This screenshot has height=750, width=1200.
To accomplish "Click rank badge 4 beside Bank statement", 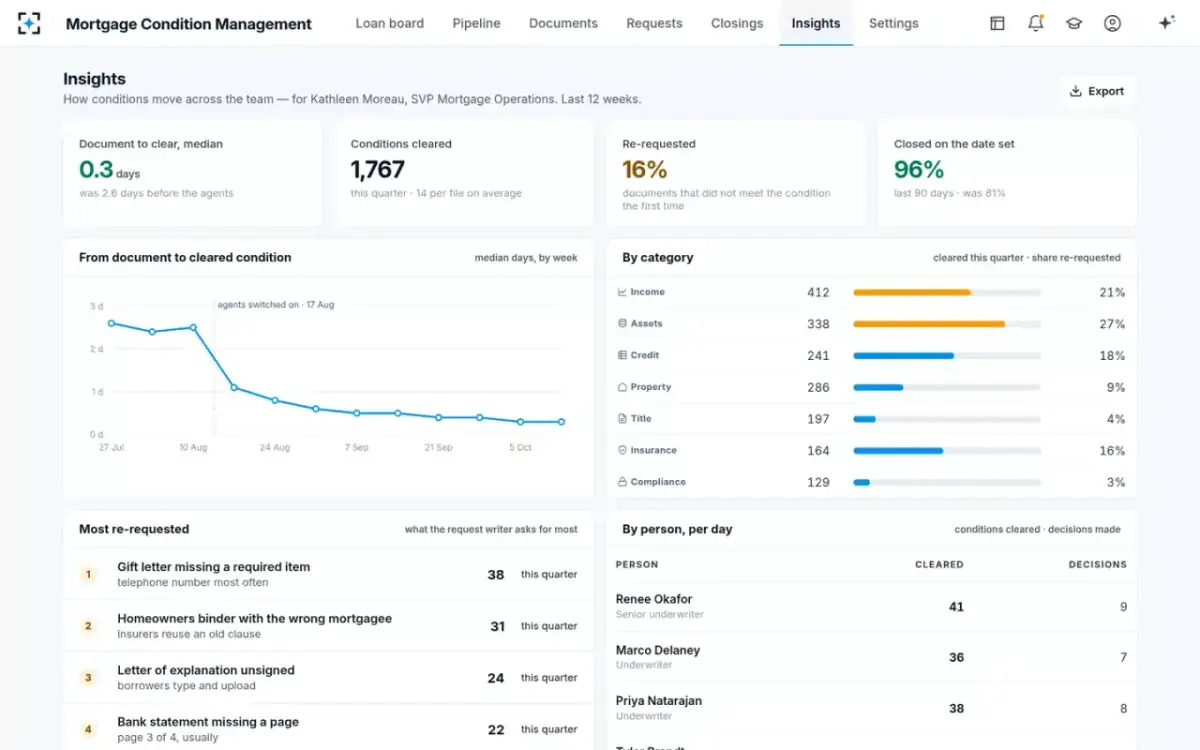I will point(88,729).
